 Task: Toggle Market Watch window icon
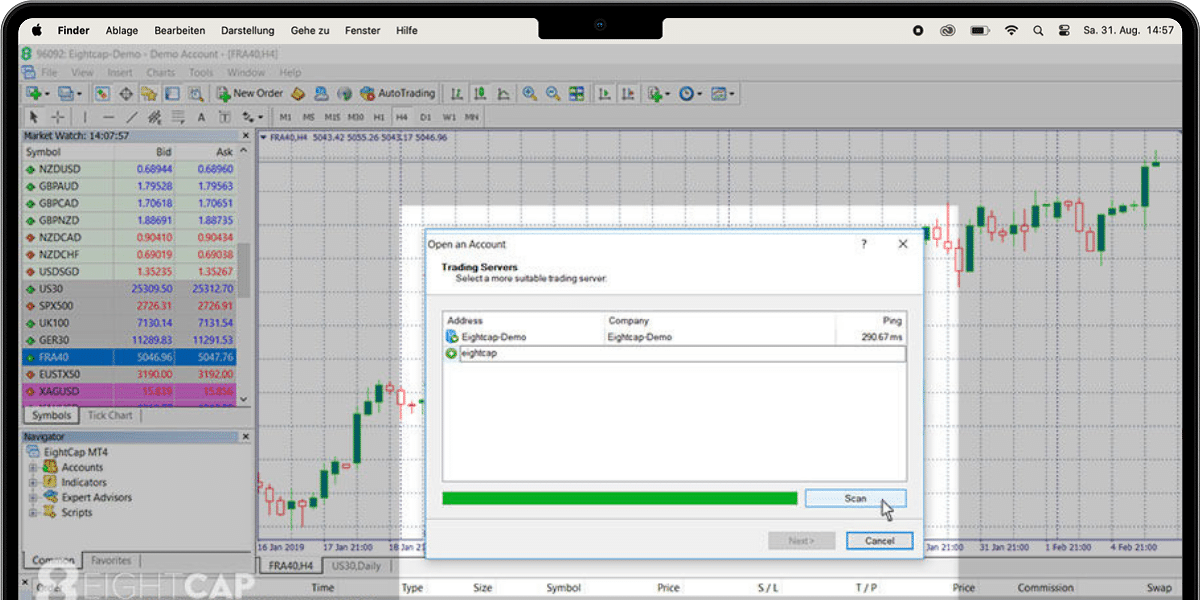pyautogui.click(x=102, y=94)
